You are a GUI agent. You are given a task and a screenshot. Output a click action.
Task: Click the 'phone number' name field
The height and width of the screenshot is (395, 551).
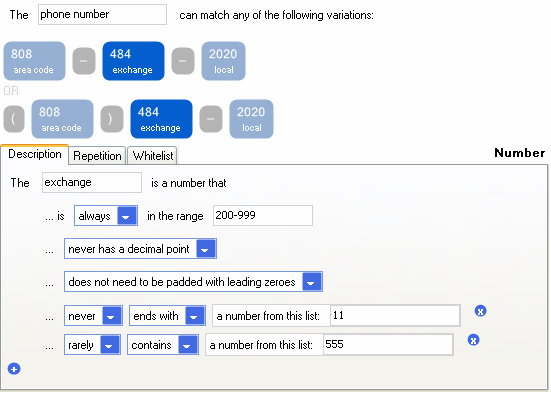102,15
